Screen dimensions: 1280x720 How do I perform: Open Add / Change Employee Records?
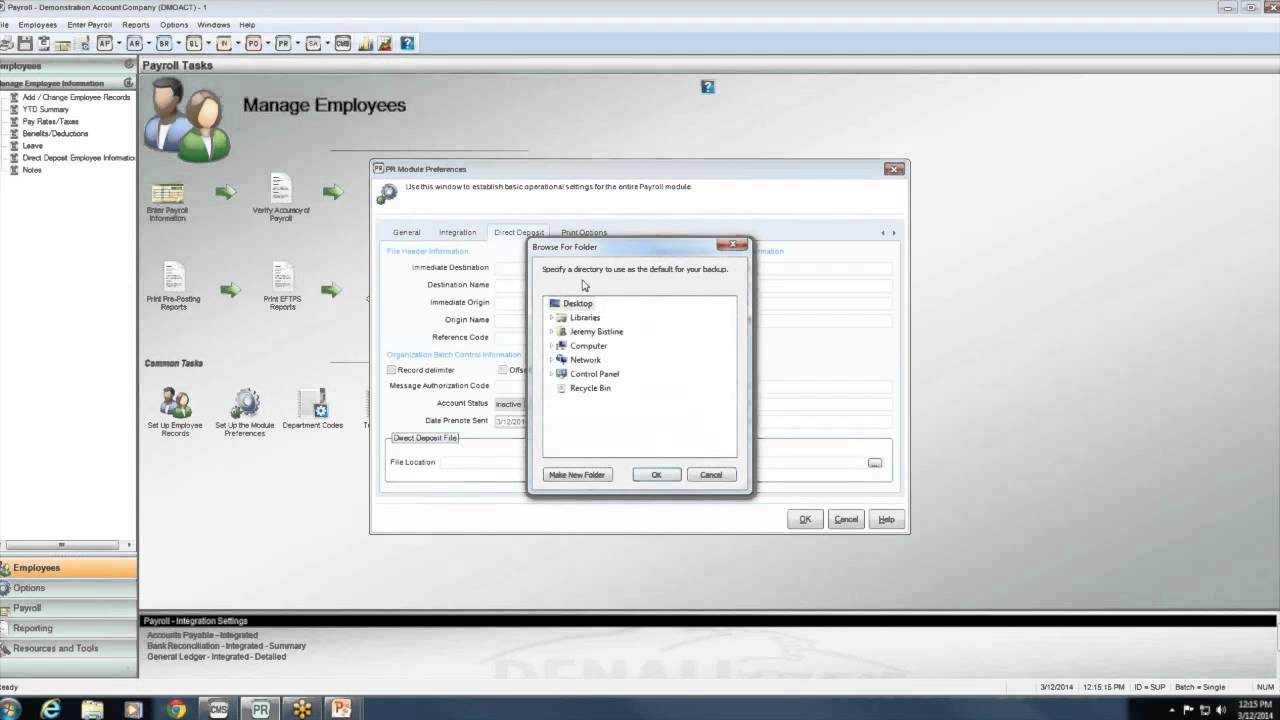76,97
